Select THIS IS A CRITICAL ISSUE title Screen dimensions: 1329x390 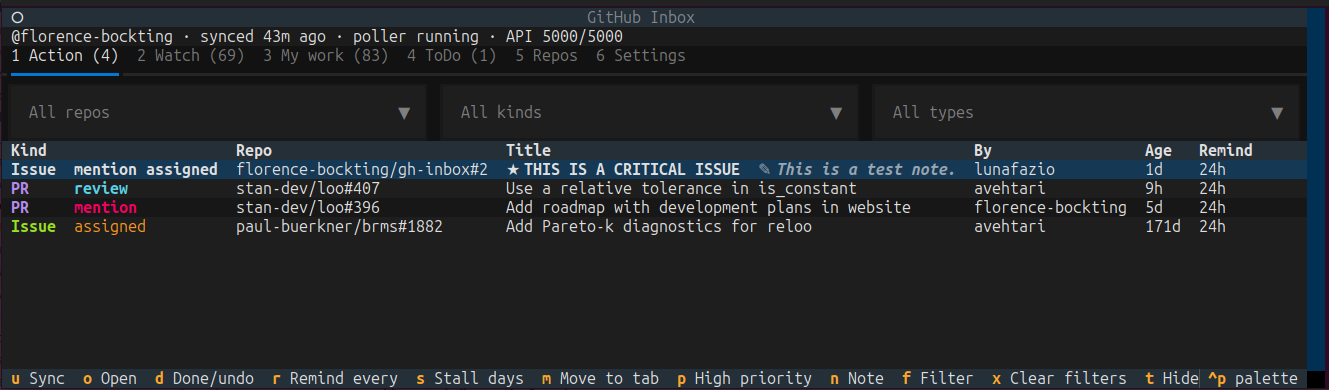pyautogui.click(x=632, y=170)
